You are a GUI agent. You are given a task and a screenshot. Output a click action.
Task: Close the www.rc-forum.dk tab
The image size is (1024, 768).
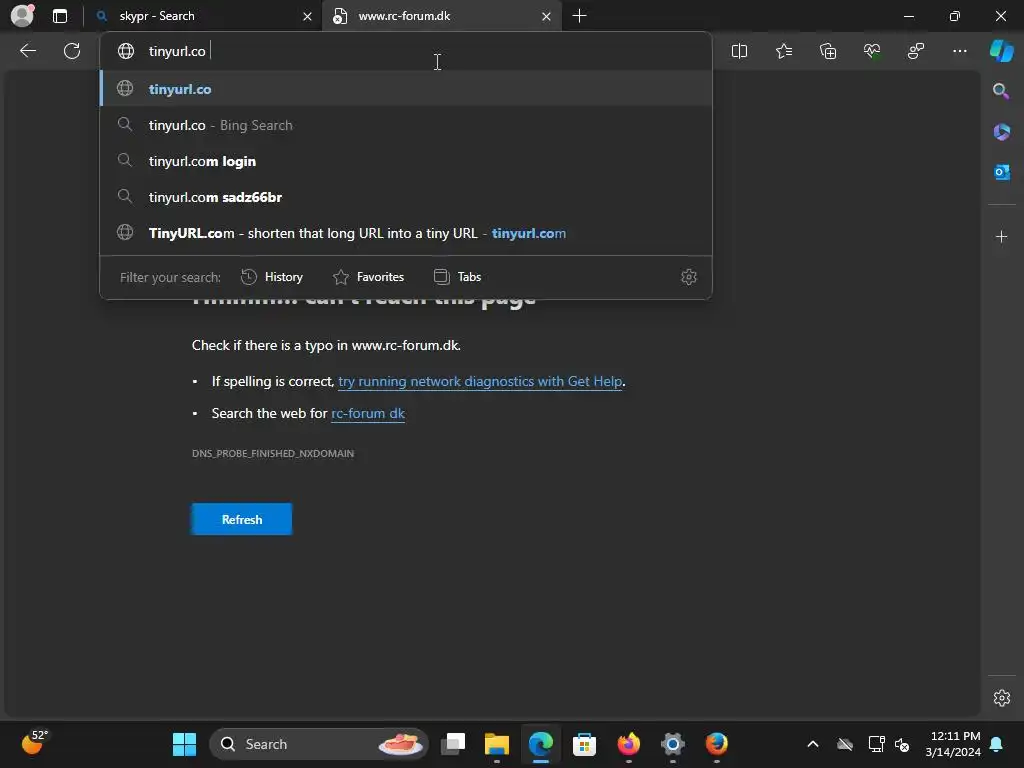(546, 17)
